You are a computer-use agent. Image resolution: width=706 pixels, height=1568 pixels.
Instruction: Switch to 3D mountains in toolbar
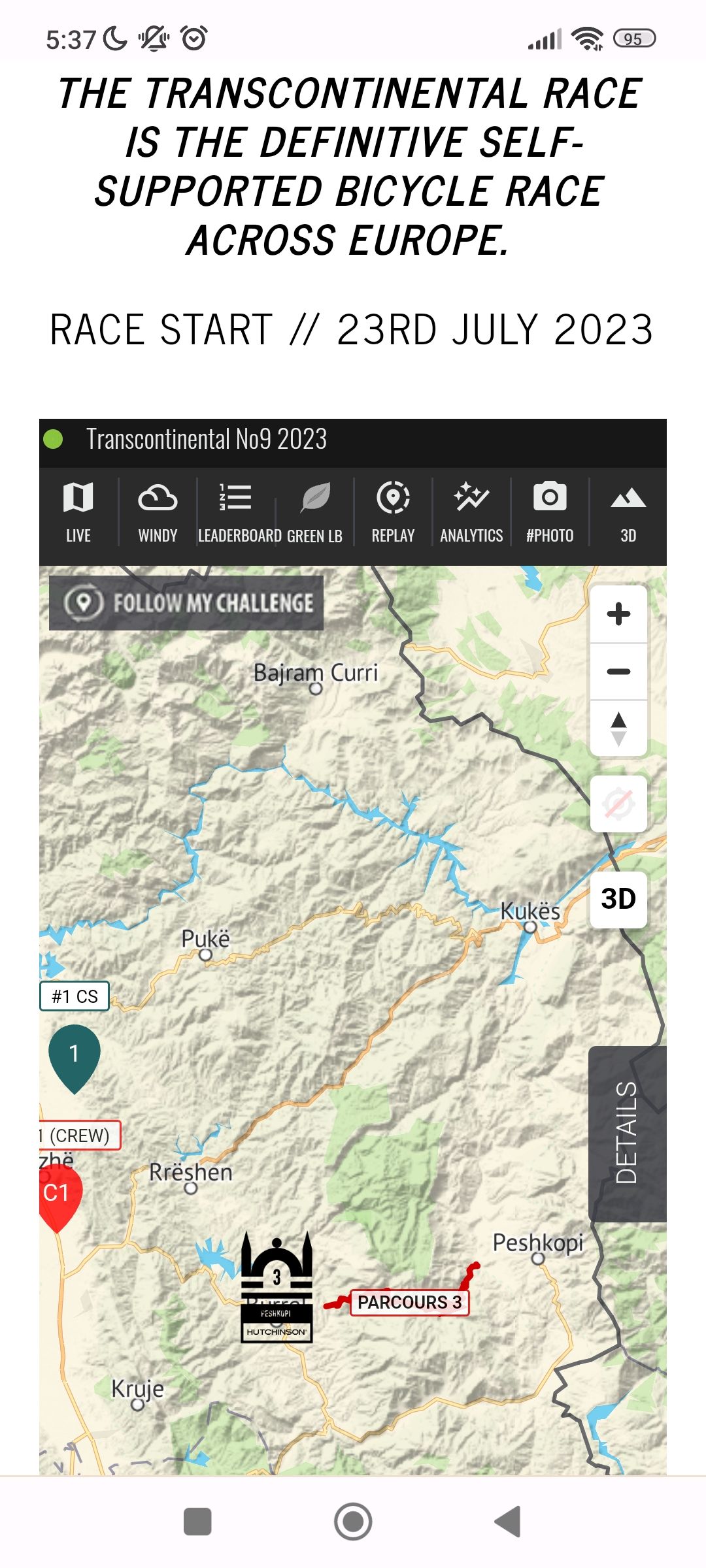tap(628, 512)
